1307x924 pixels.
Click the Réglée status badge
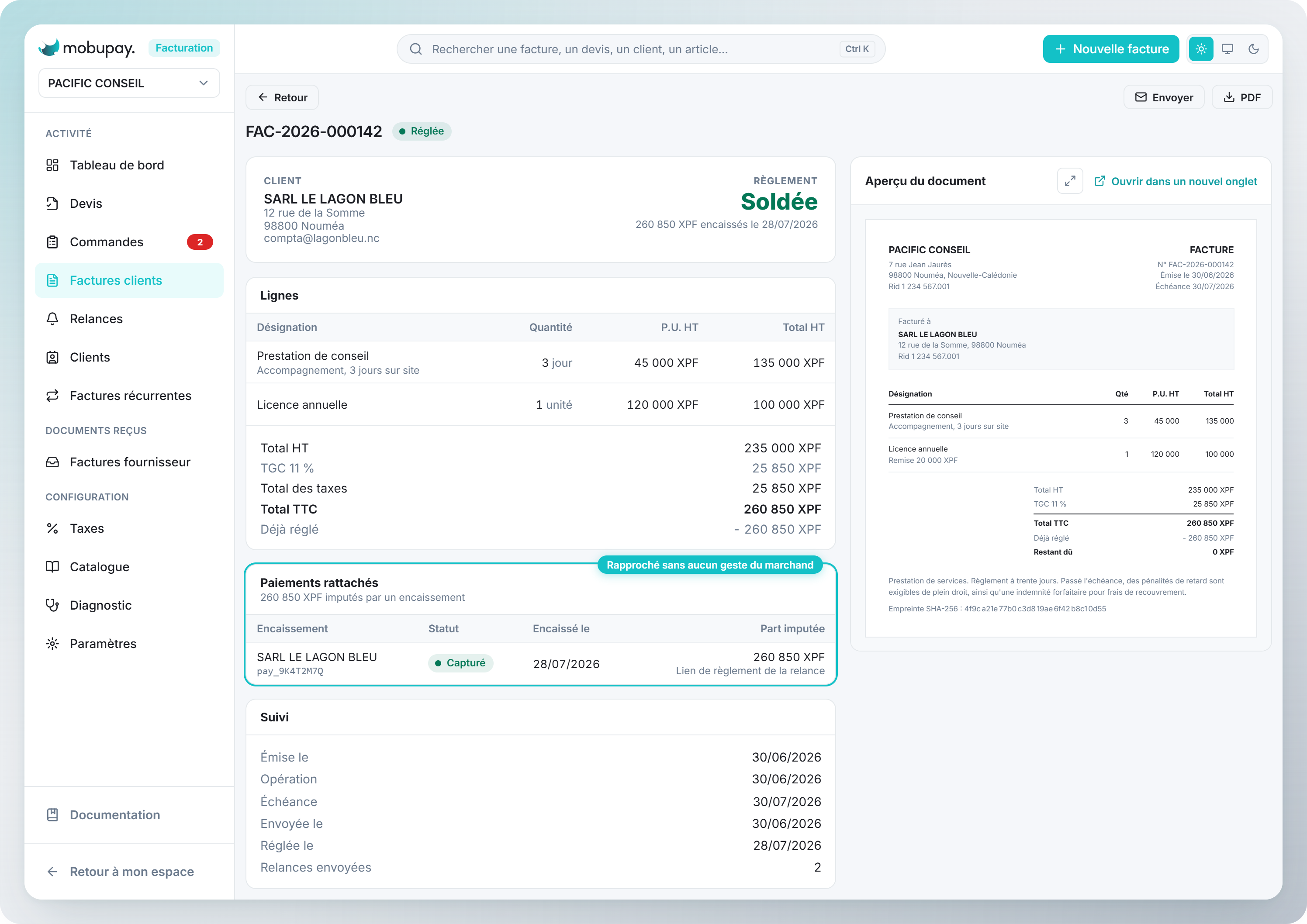pyautogui.click(x=422, y=131)
